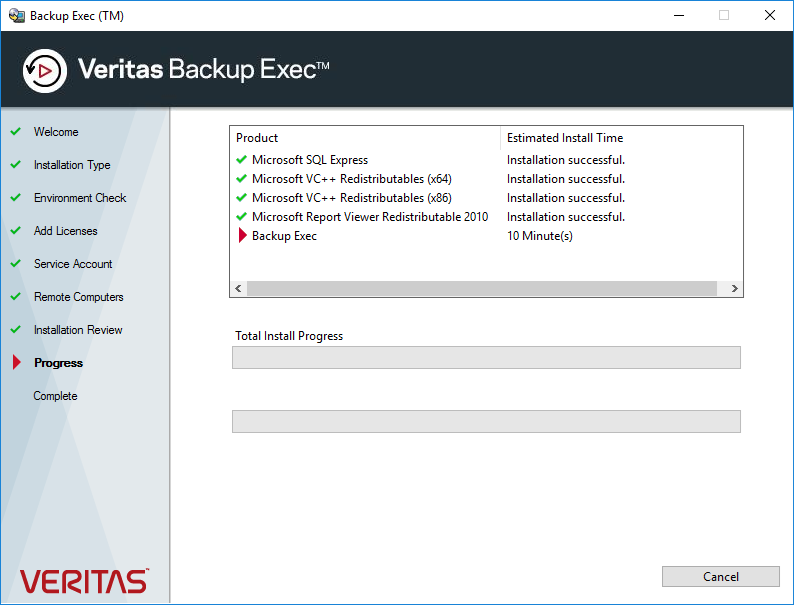Click Microsoft VC++ Redistributables (x86) text

point(352,198)
